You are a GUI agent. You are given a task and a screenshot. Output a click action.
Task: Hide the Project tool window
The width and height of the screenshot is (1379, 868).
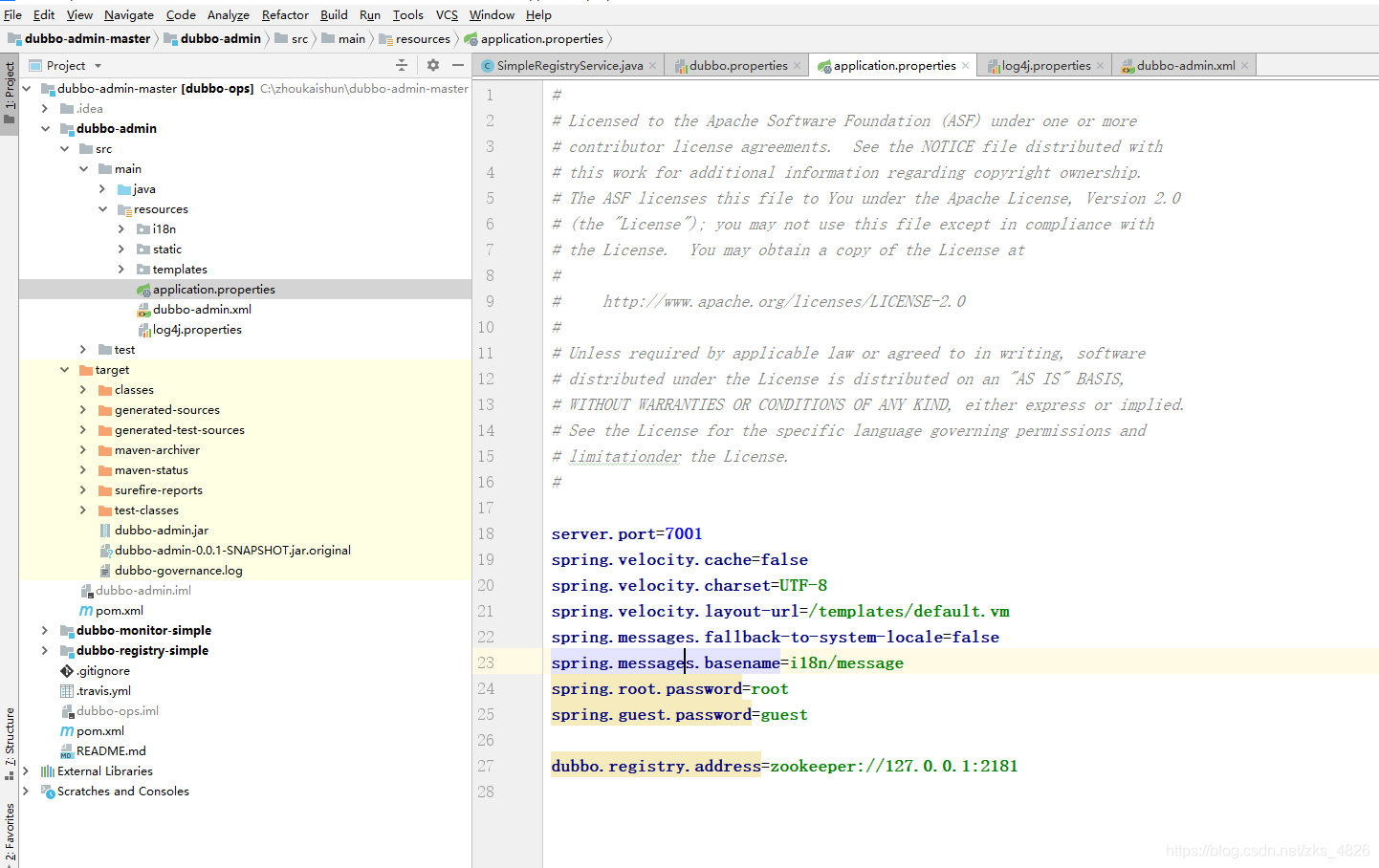click(x=458, y=65)
